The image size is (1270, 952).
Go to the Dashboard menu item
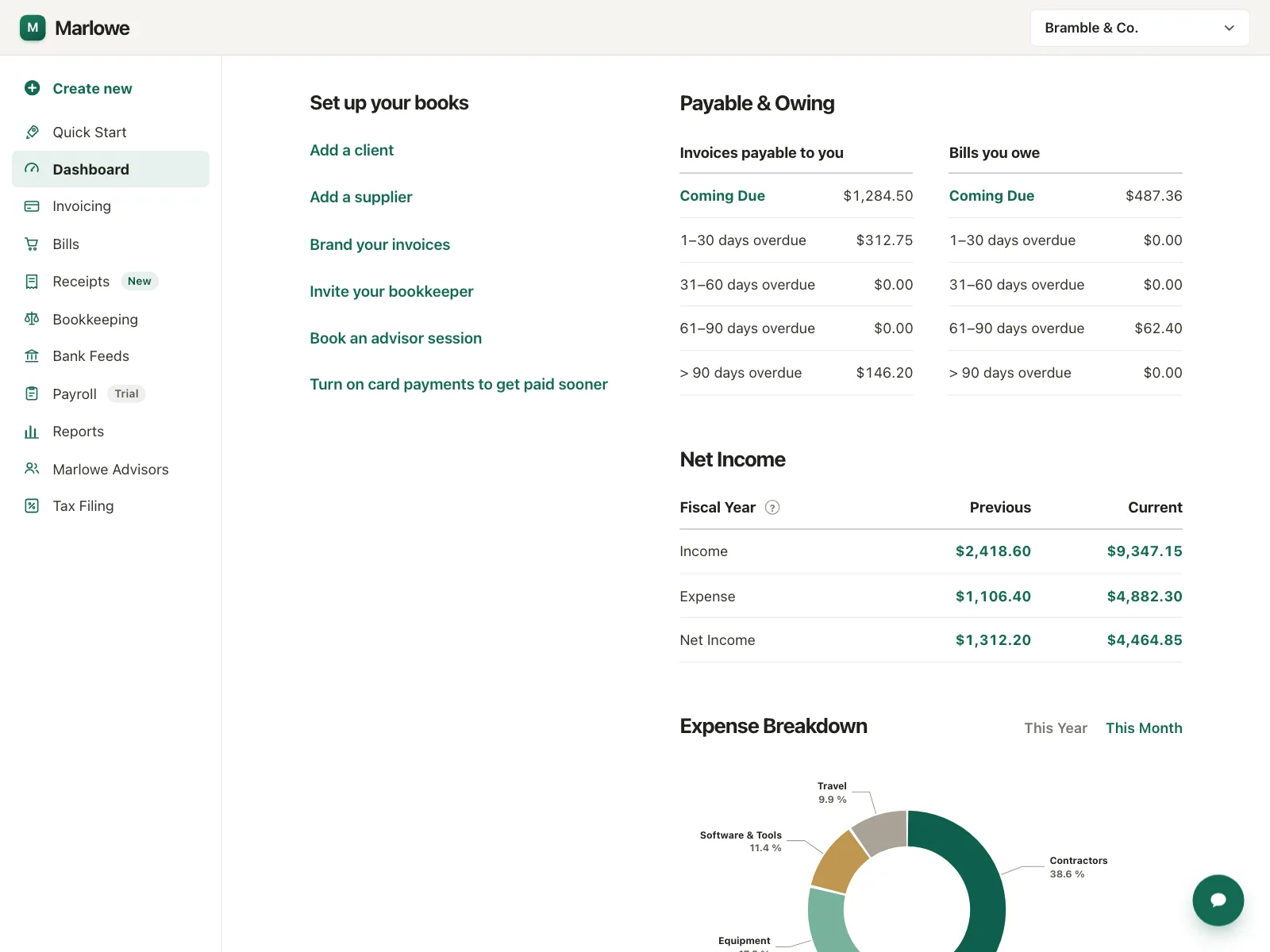[x=110, y=169]
